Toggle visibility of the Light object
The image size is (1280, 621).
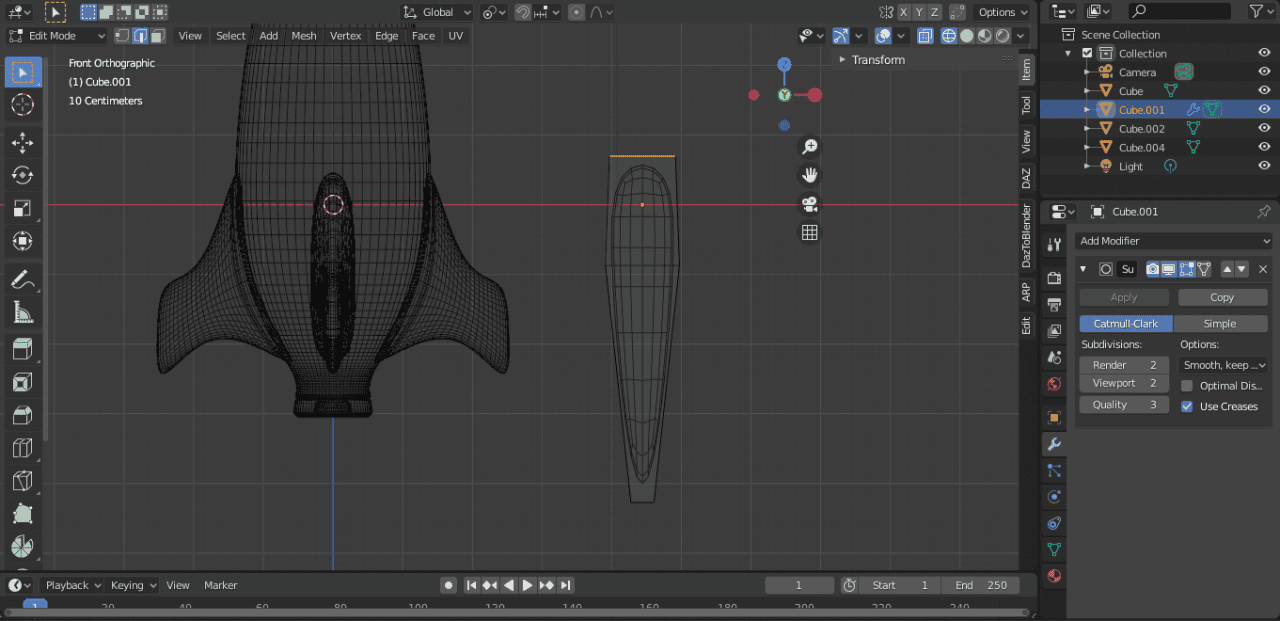click(1263, 166)
